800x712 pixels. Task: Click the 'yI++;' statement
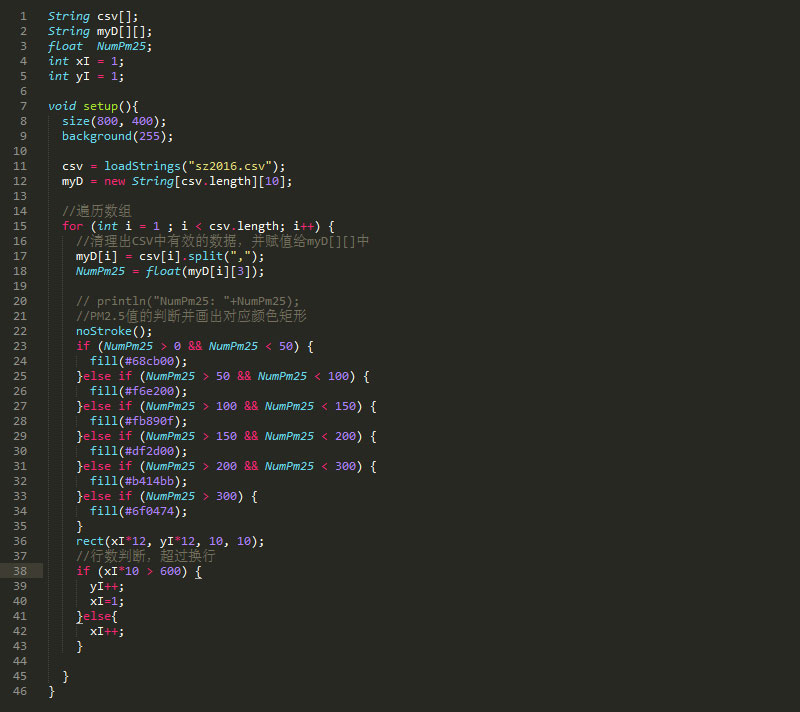pyautogui.click(x=107, y=586)
